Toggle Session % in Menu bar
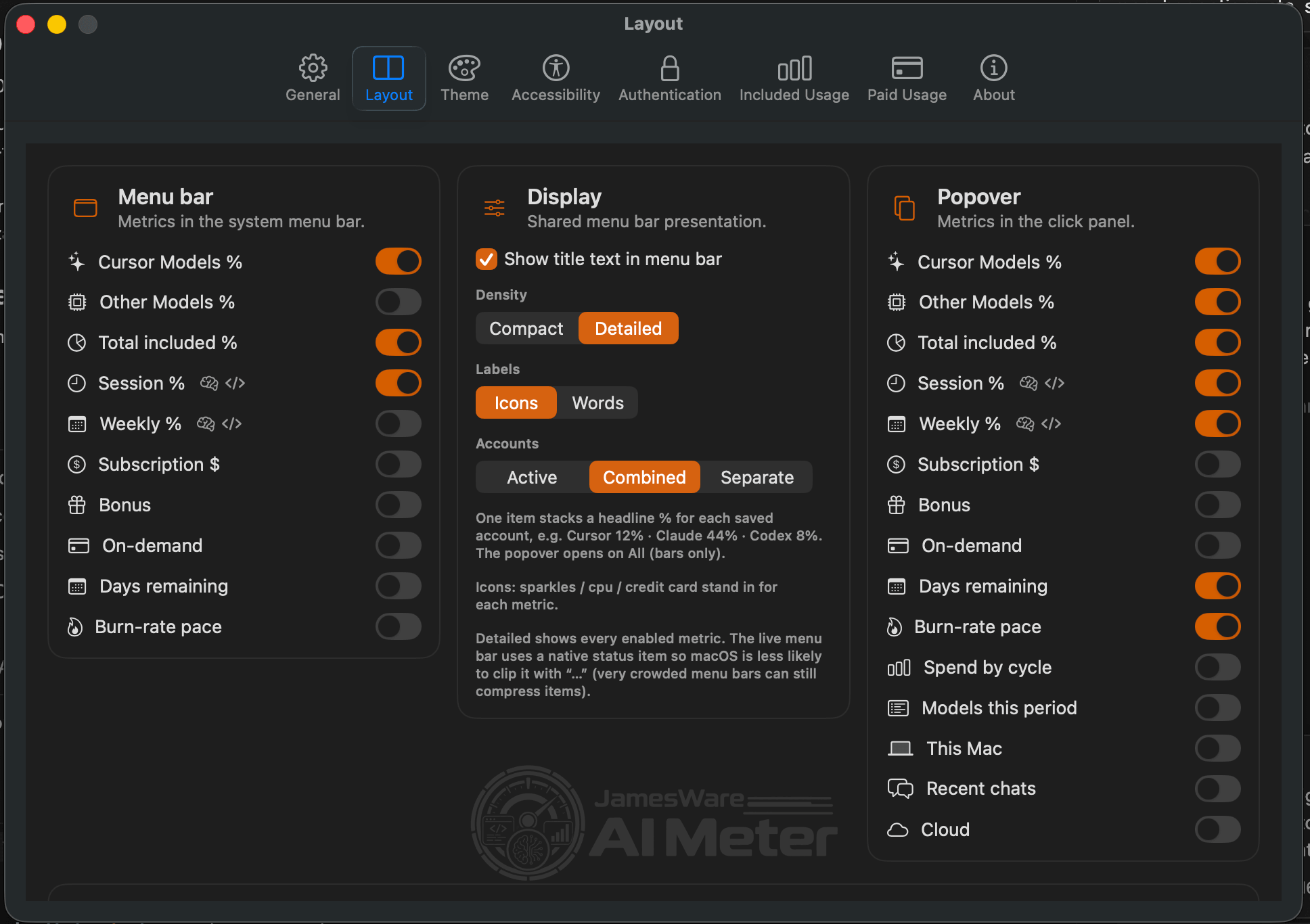This screenshot has height=924, width=1310. coord(399,384)
